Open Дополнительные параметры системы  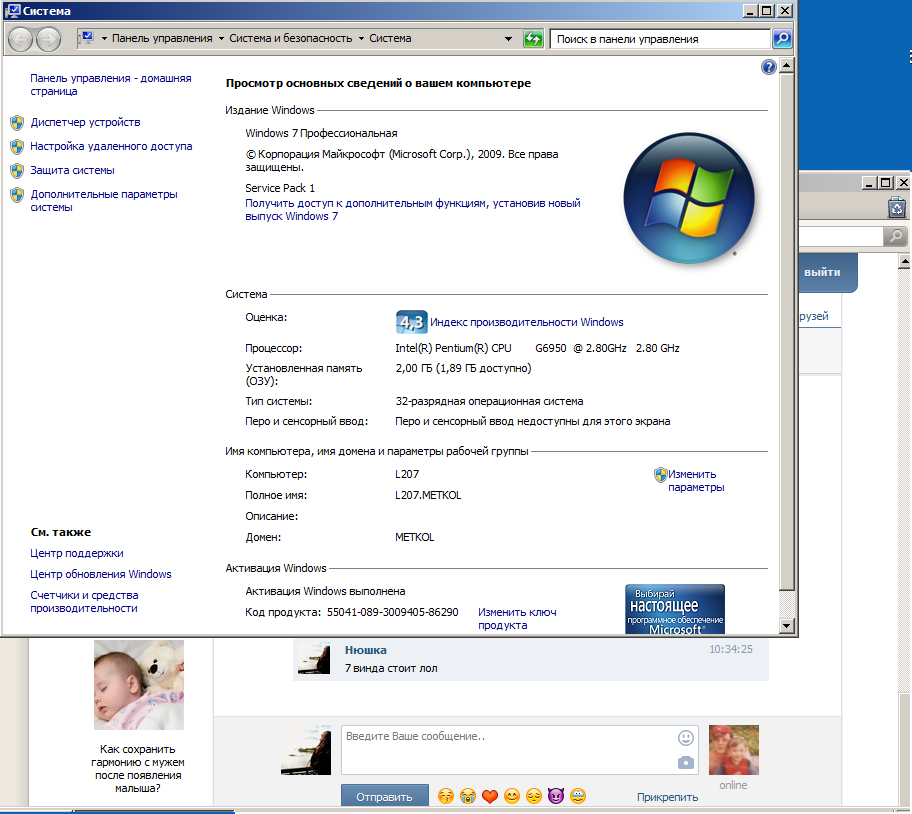tap(104, 201)
